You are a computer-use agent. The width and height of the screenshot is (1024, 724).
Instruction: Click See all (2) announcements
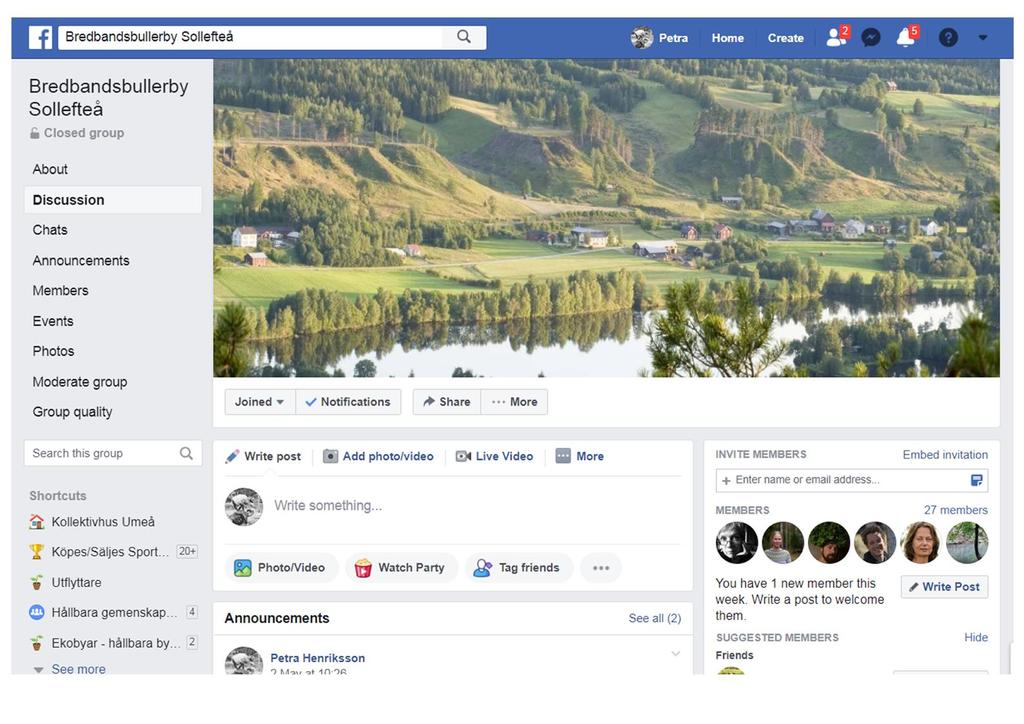654,618
